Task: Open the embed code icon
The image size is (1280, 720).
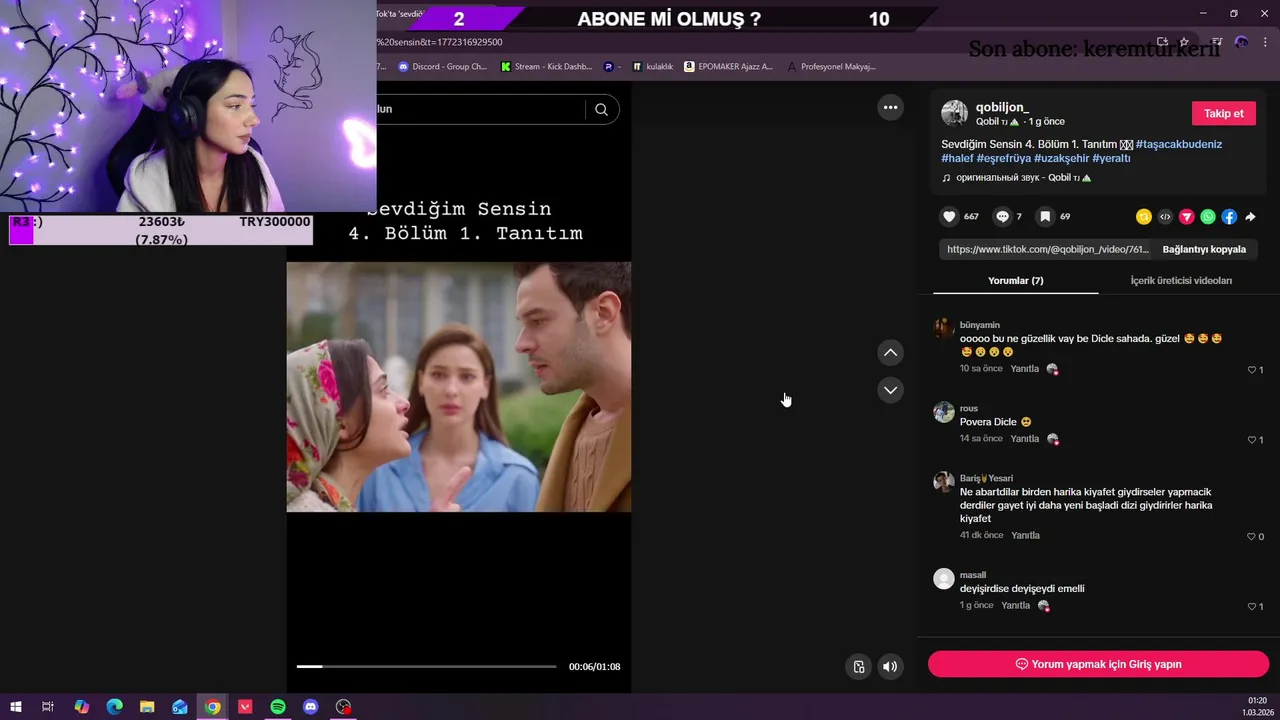Action: pos(1165,217)
